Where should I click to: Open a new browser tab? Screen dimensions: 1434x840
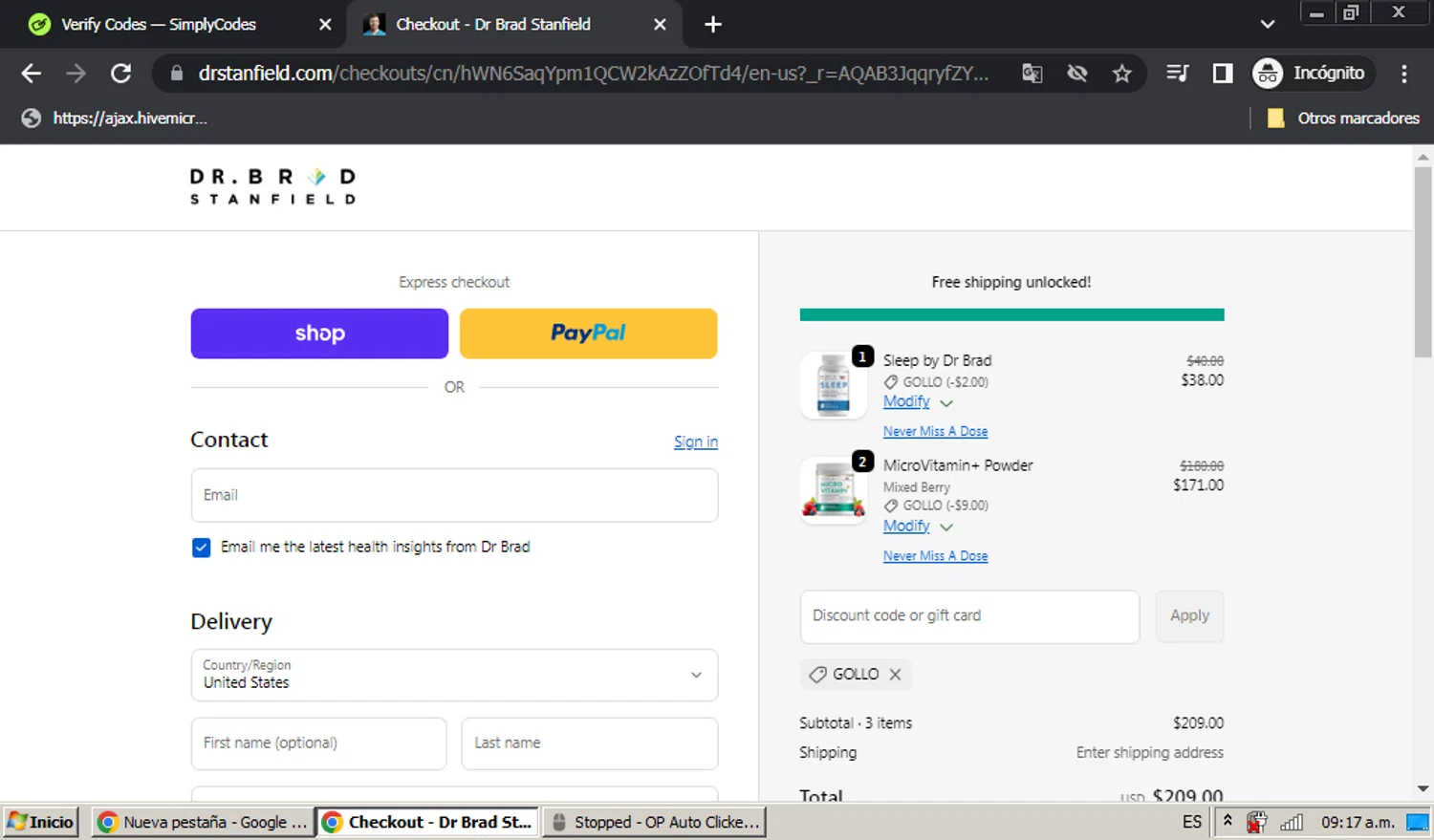tap(712, 25)
